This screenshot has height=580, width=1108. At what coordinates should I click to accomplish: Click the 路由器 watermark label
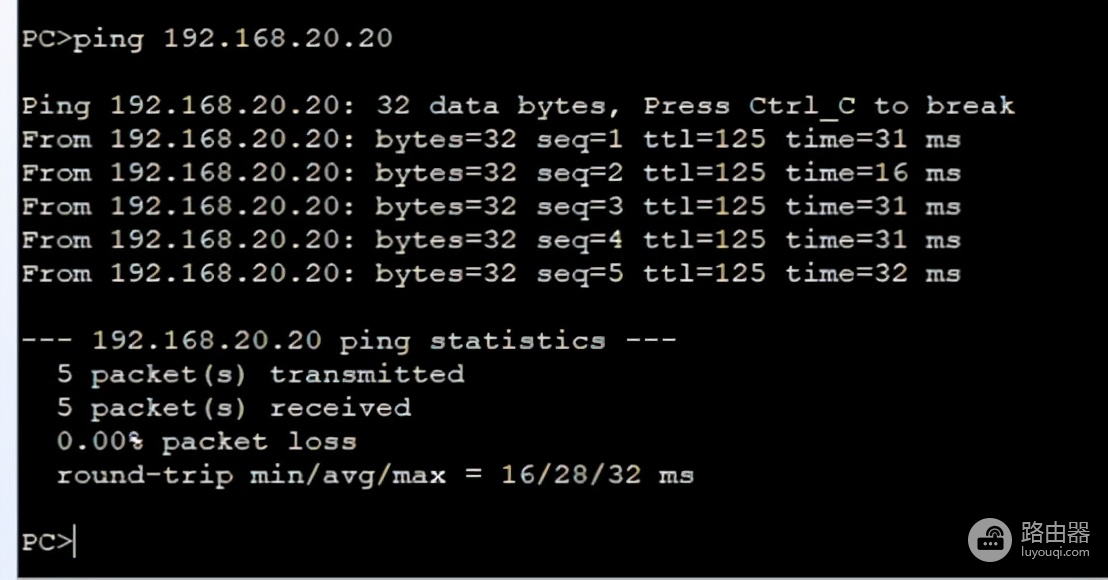(1054, 531)
